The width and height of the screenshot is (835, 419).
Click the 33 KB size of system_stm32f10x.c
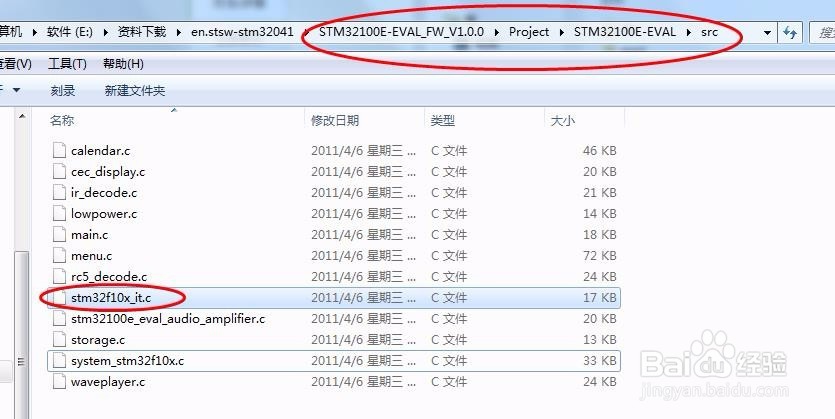coord(600,361)
